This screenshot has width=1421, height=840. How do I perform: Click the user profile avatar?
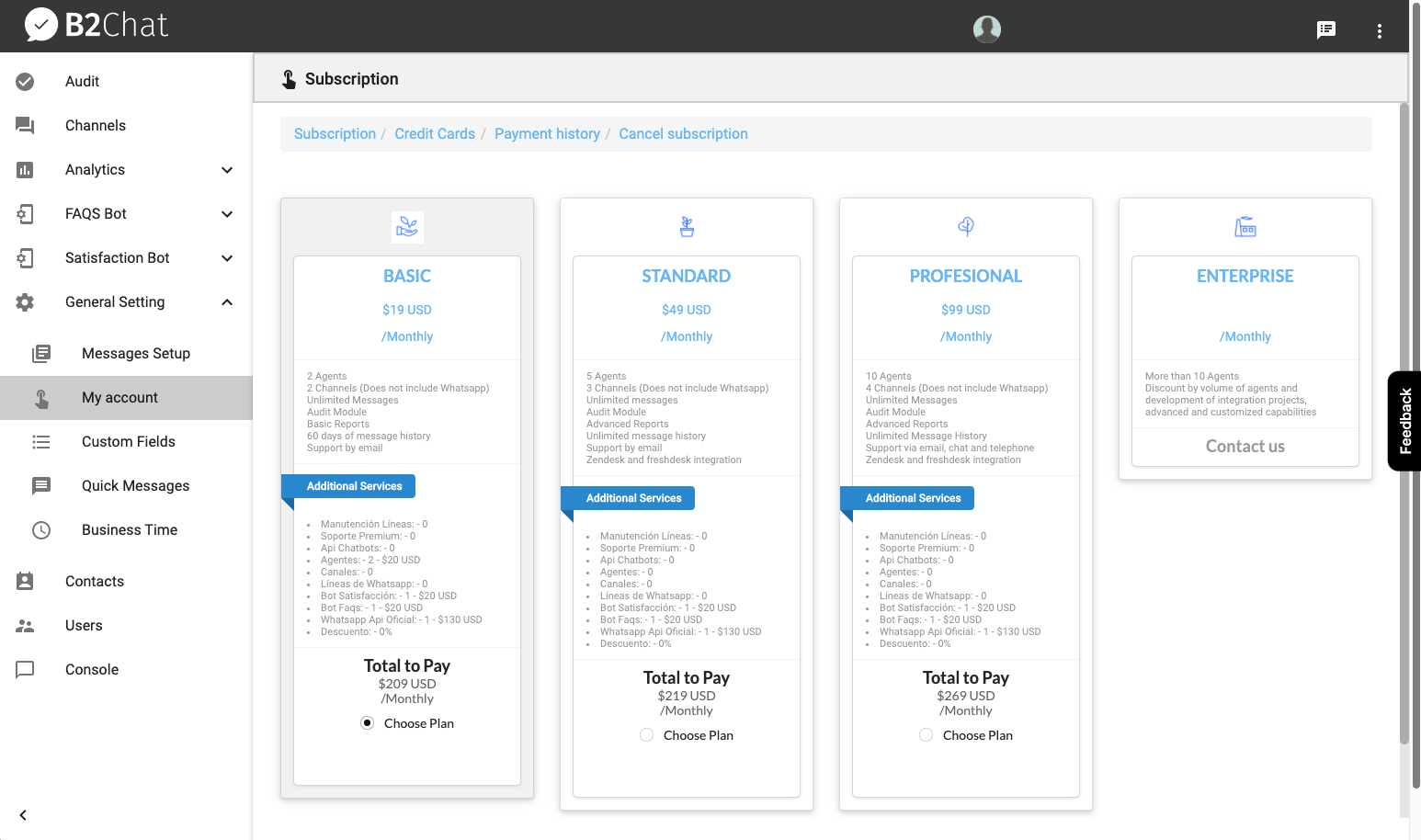(986, 29)
